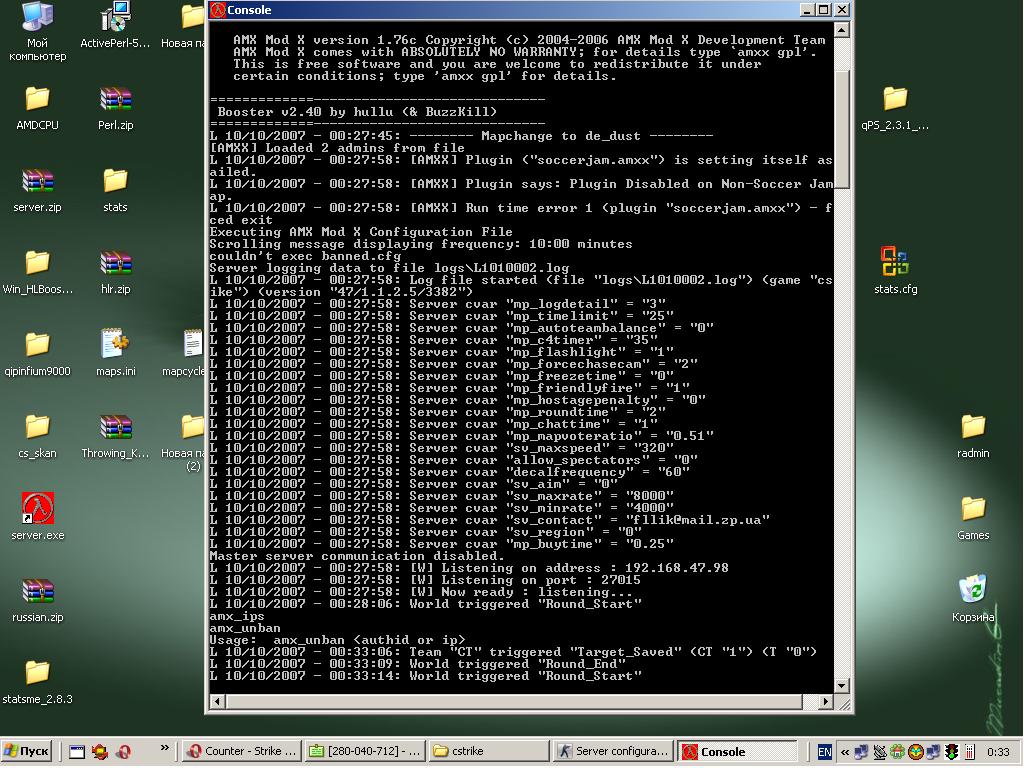Image resolution: width=1024 pixels, height=768 pixels.
Task: Open the qPS_2.3.1_... folder icon
Action: point(895,108)
